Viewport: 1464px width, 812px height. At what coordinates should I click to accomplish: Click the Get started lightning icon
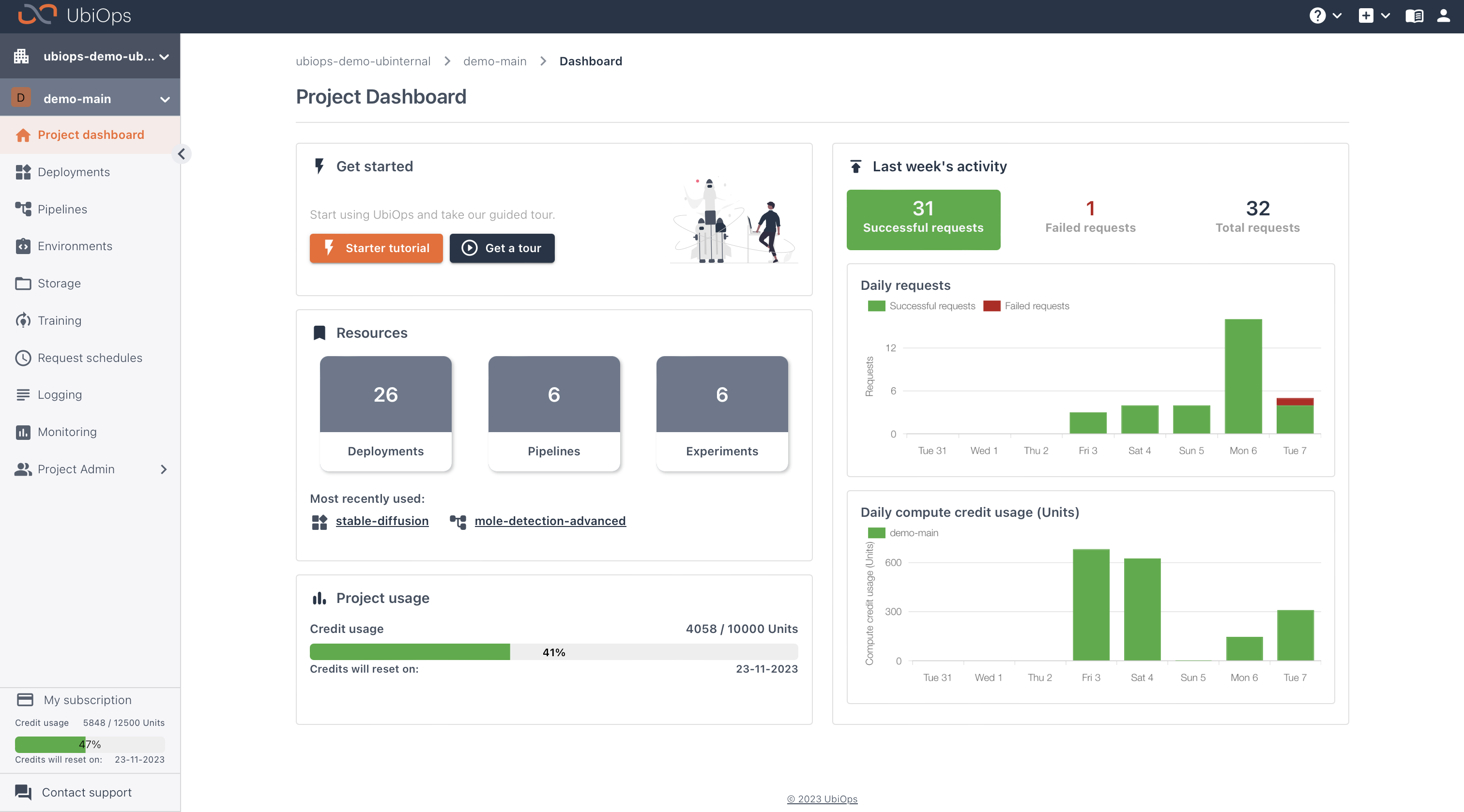[319, 166]
